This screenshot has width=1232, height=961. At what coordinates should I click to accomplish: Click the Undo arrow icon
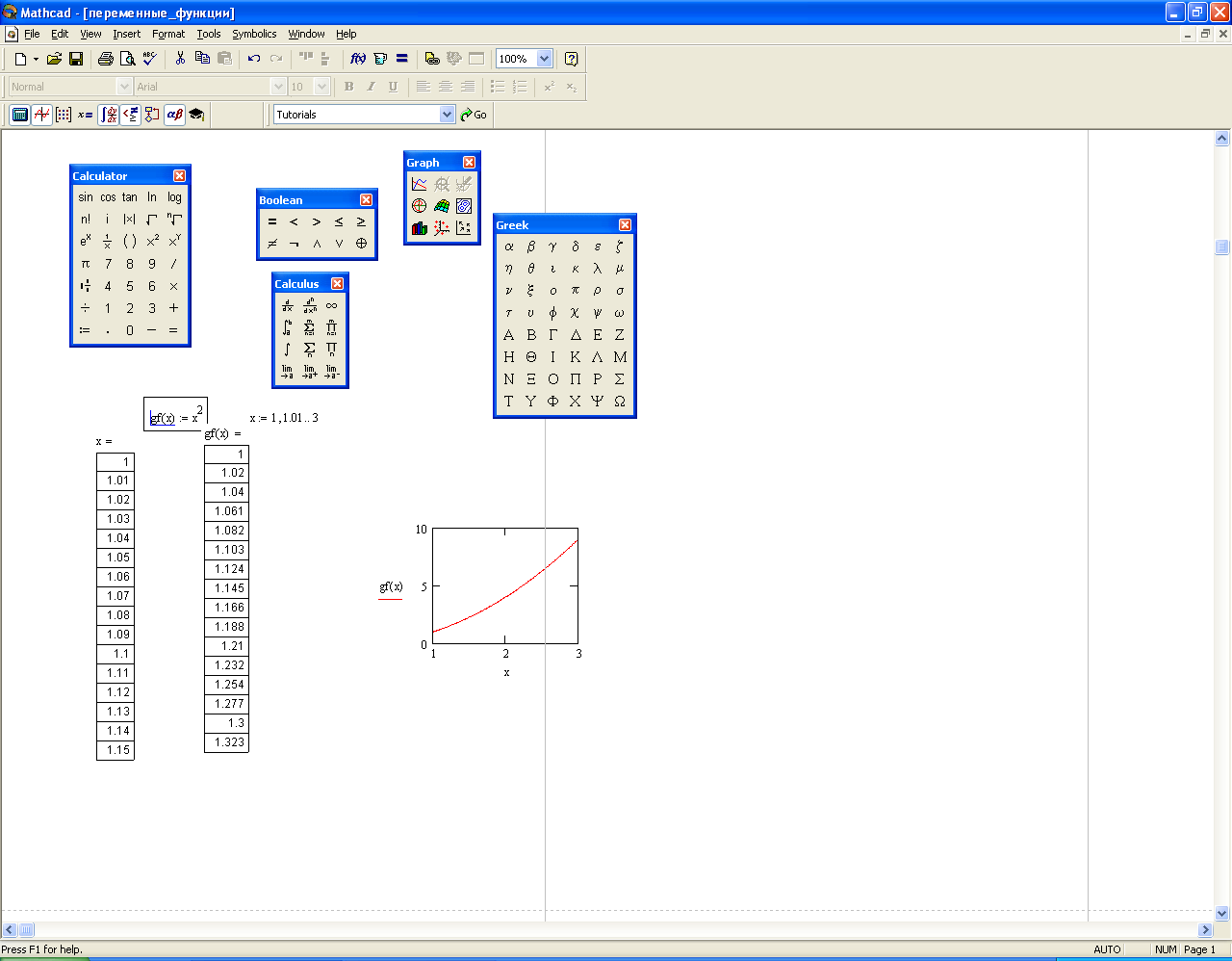[254, 59]
